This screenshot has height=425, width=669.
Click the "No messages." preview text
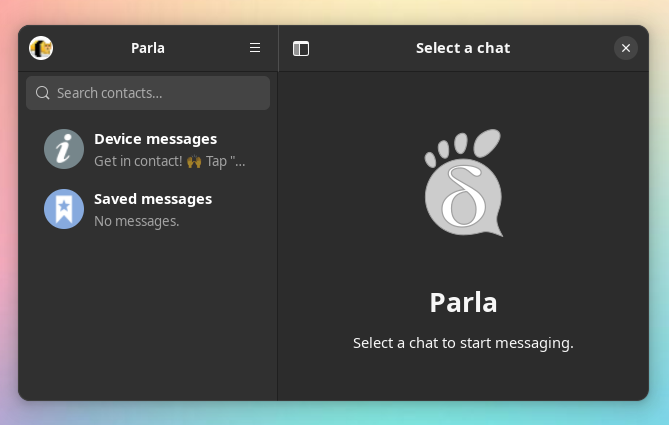coord(137,221)
